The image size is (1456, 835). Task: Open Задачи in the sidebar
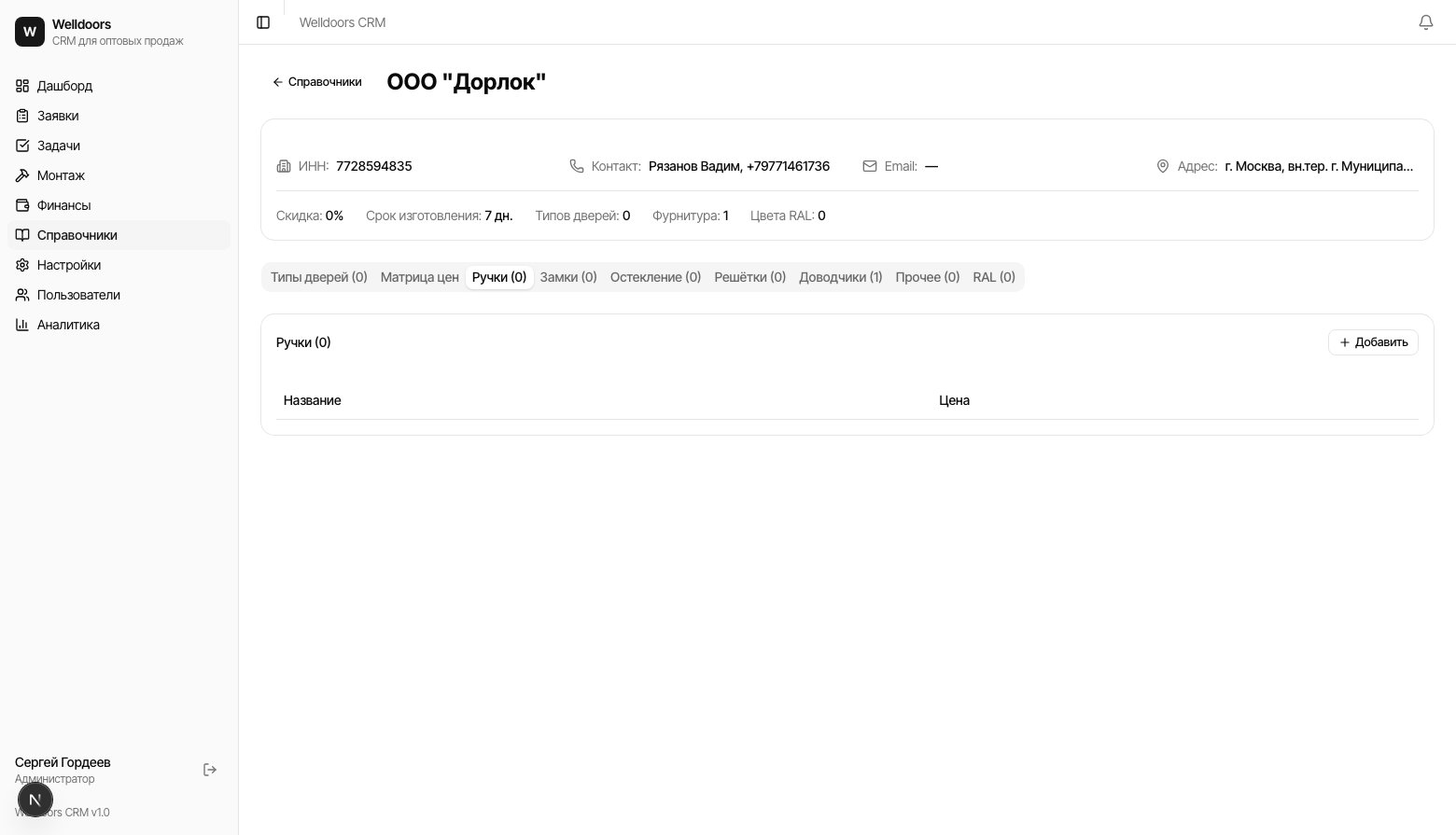pos(119,146)
